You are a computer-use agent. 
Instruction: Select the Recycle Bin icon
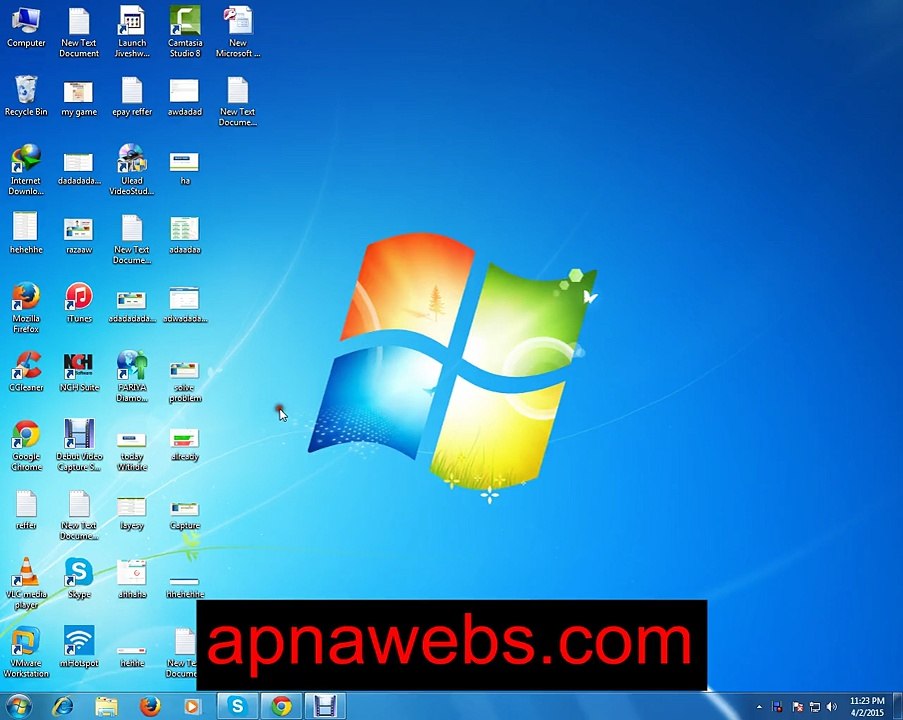click(26, 96)
